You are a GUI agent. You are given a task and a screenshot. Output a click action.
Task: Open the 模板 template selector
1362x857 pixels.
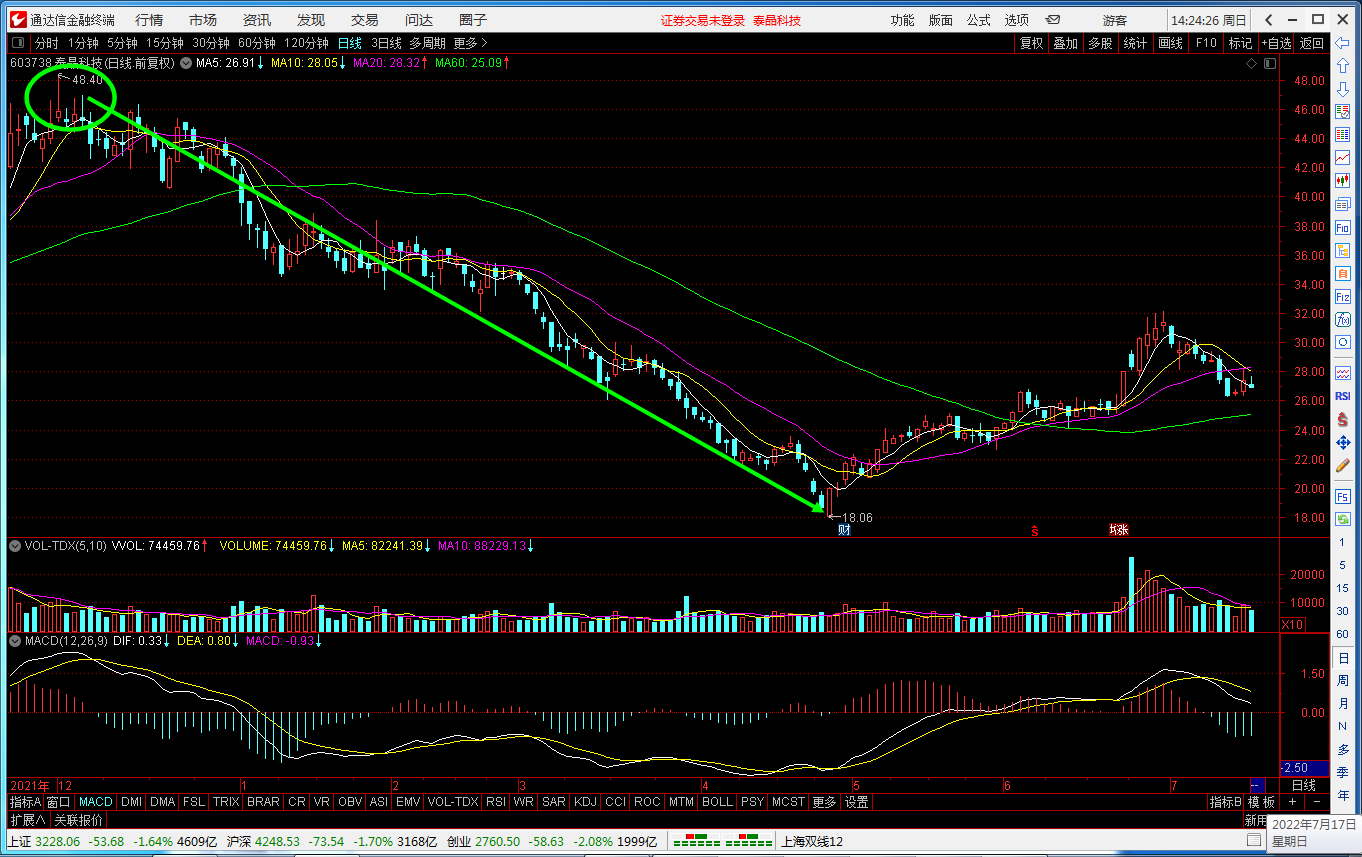click(x=1261, y=802)
